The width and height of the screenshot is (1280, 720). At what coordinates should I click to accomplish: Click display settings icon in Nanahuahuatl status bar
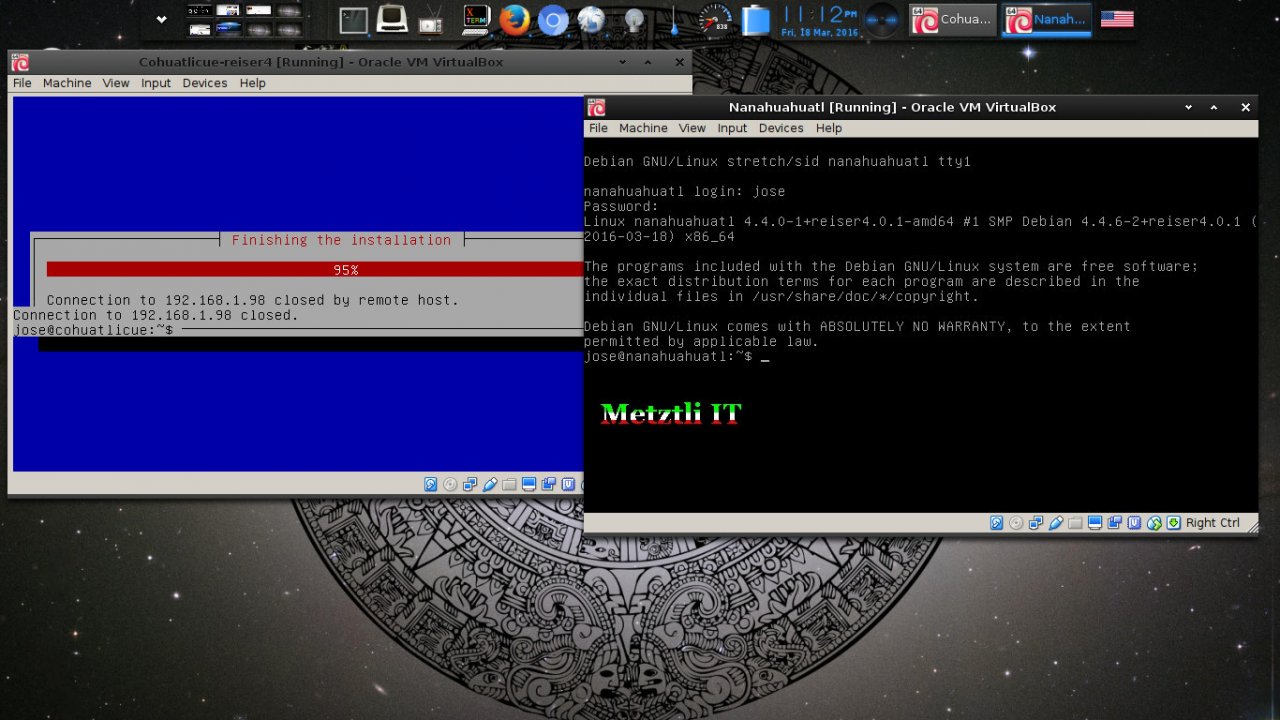[x=1095, y=523]
